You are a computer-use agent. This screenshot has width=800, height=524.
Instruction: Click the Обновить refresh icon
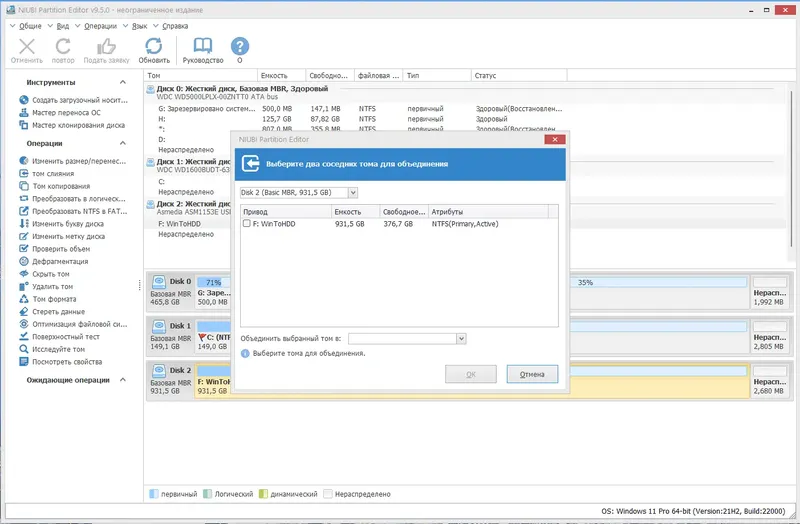coord(154,46)
